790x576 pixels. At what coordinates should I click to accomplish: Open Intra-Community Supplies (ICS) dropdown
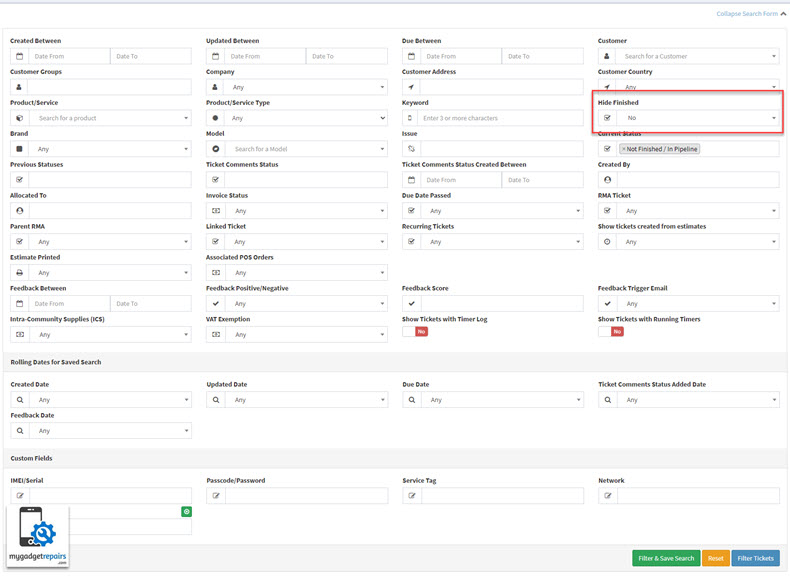point(110,335)
